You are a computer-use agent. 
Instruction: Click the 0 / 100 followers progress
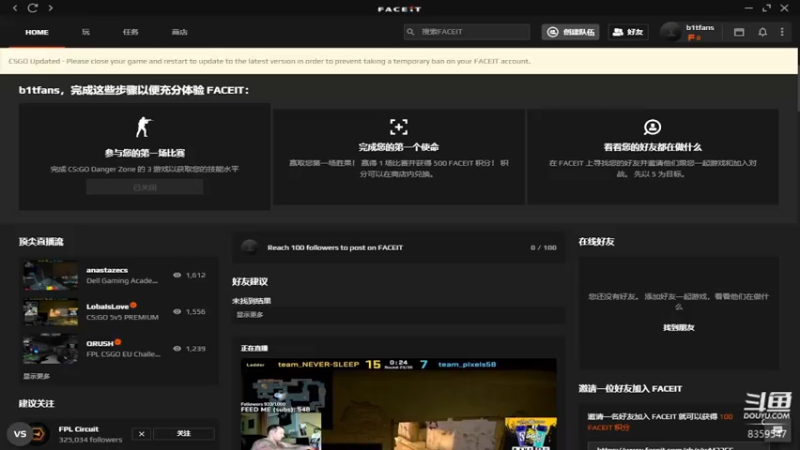coord(543,247)
